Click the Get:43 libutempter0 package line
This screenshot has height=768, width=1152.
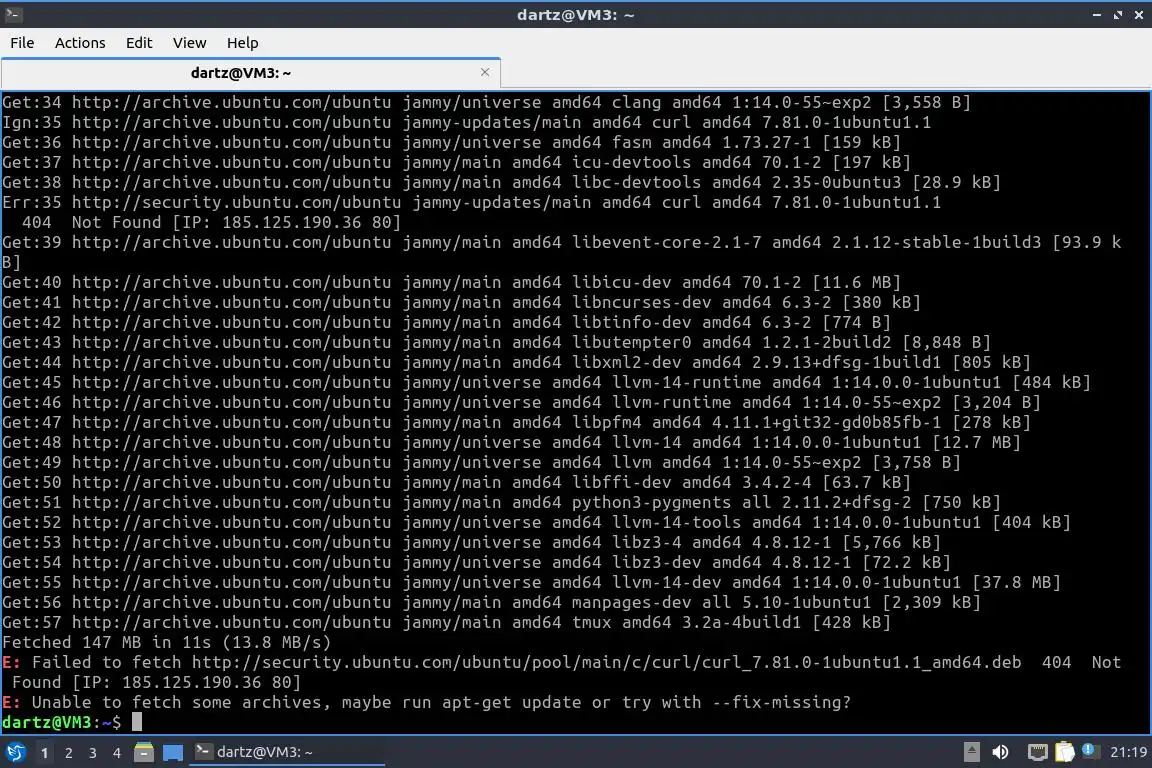pos(497,342)
